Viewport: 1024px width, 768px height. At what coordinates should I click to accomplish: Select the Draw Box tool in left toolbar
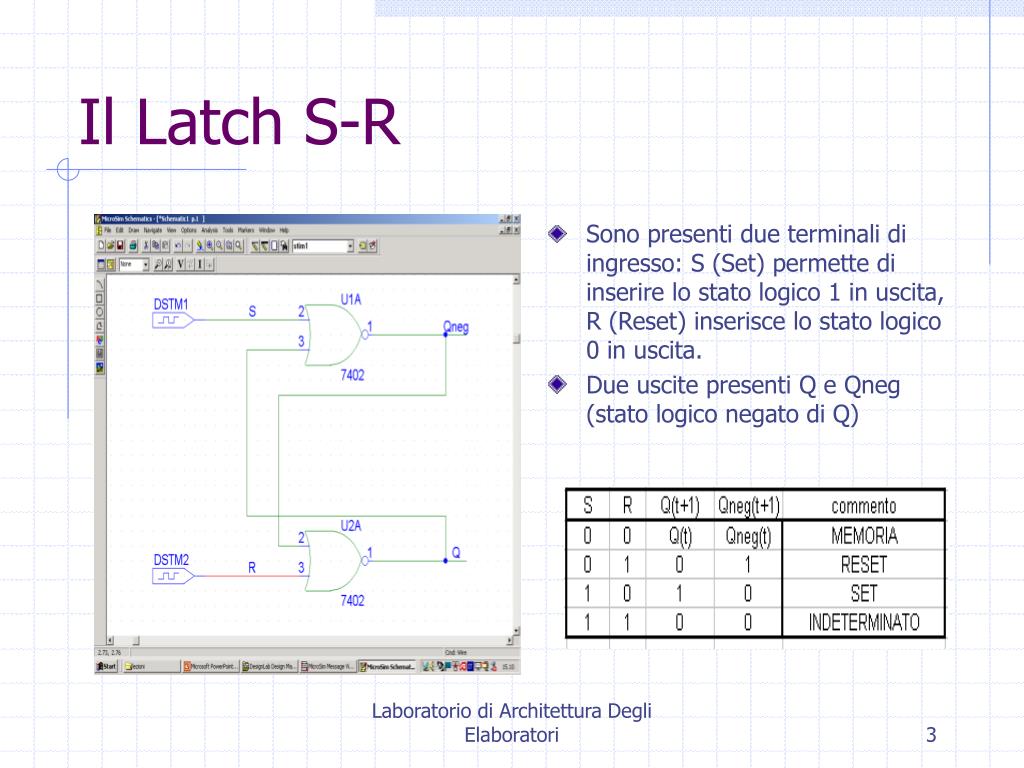(x=99, y=298)
